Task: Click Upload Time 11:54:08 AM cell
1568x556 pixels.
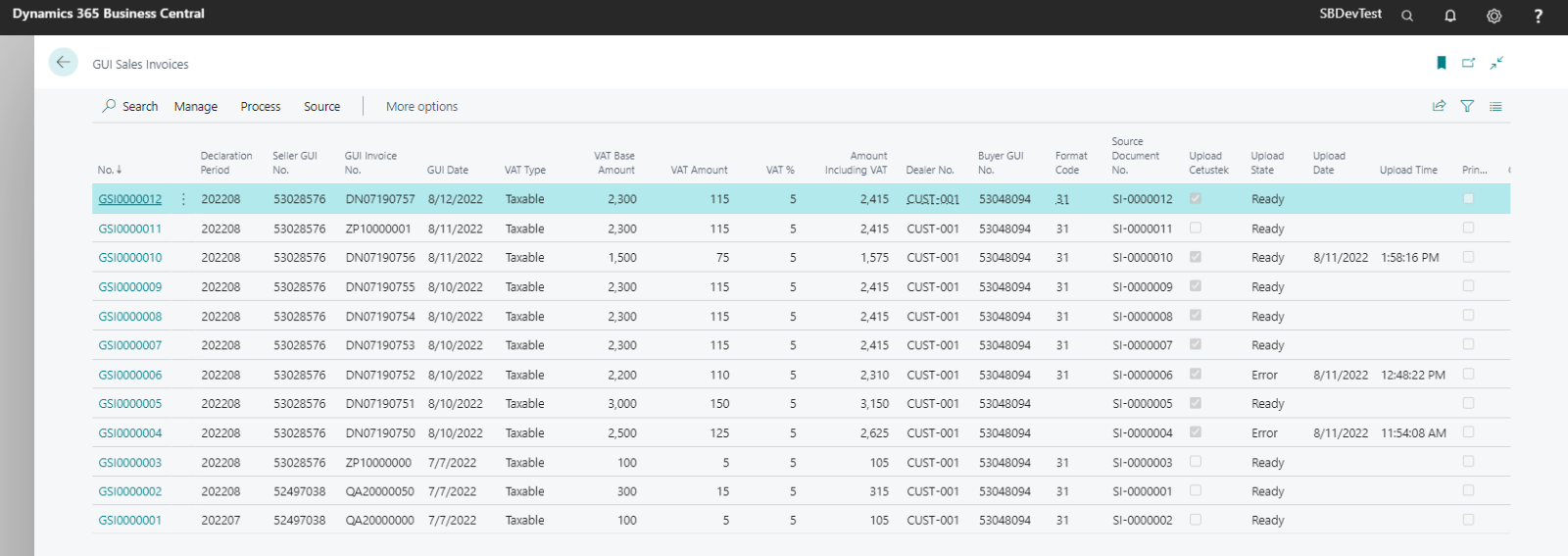Action: (1413, 432)
